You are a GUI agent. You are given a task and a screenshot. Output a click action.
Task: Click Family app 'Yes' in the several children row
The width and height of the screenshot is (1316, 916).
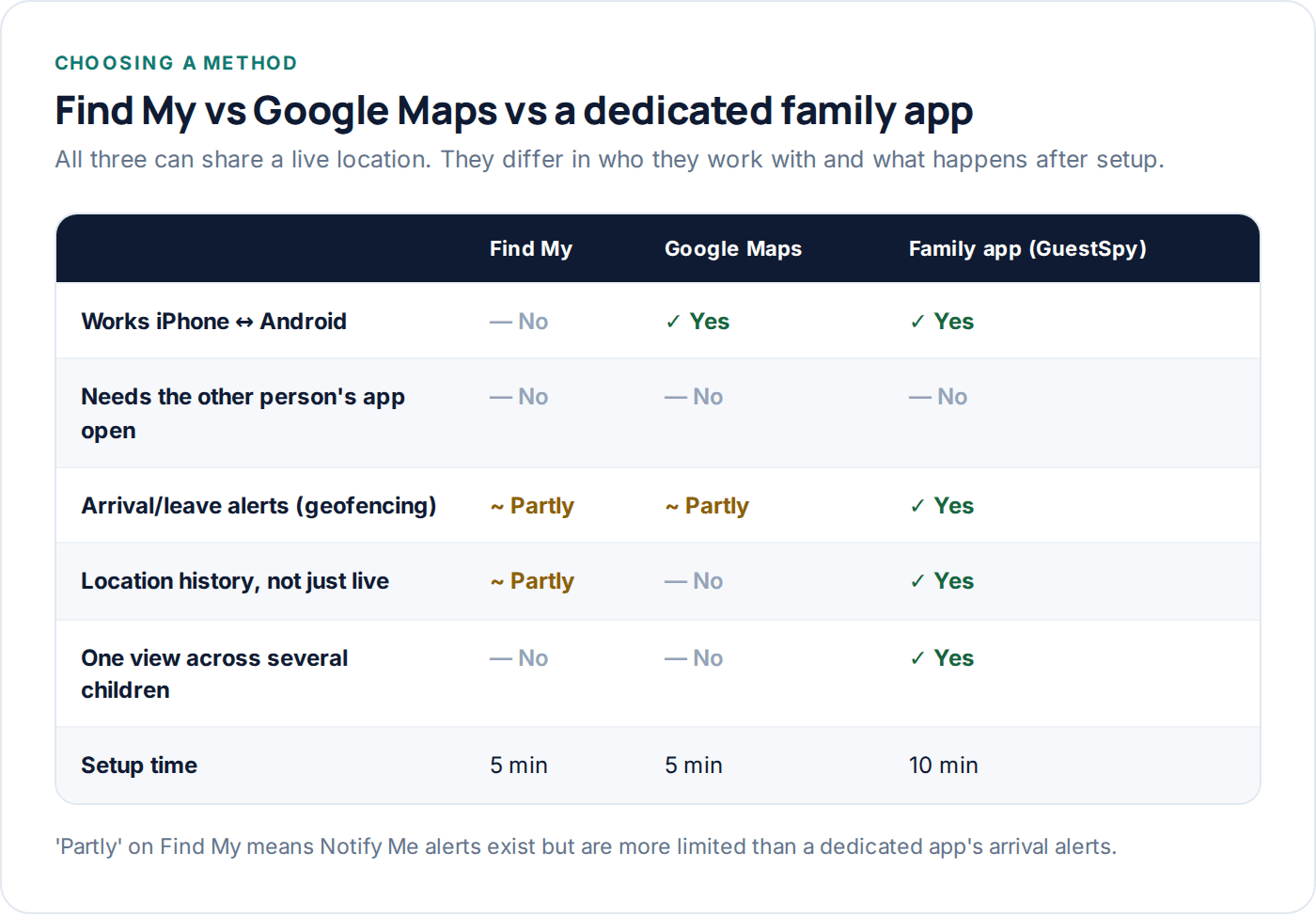click(x=942, y=658)
